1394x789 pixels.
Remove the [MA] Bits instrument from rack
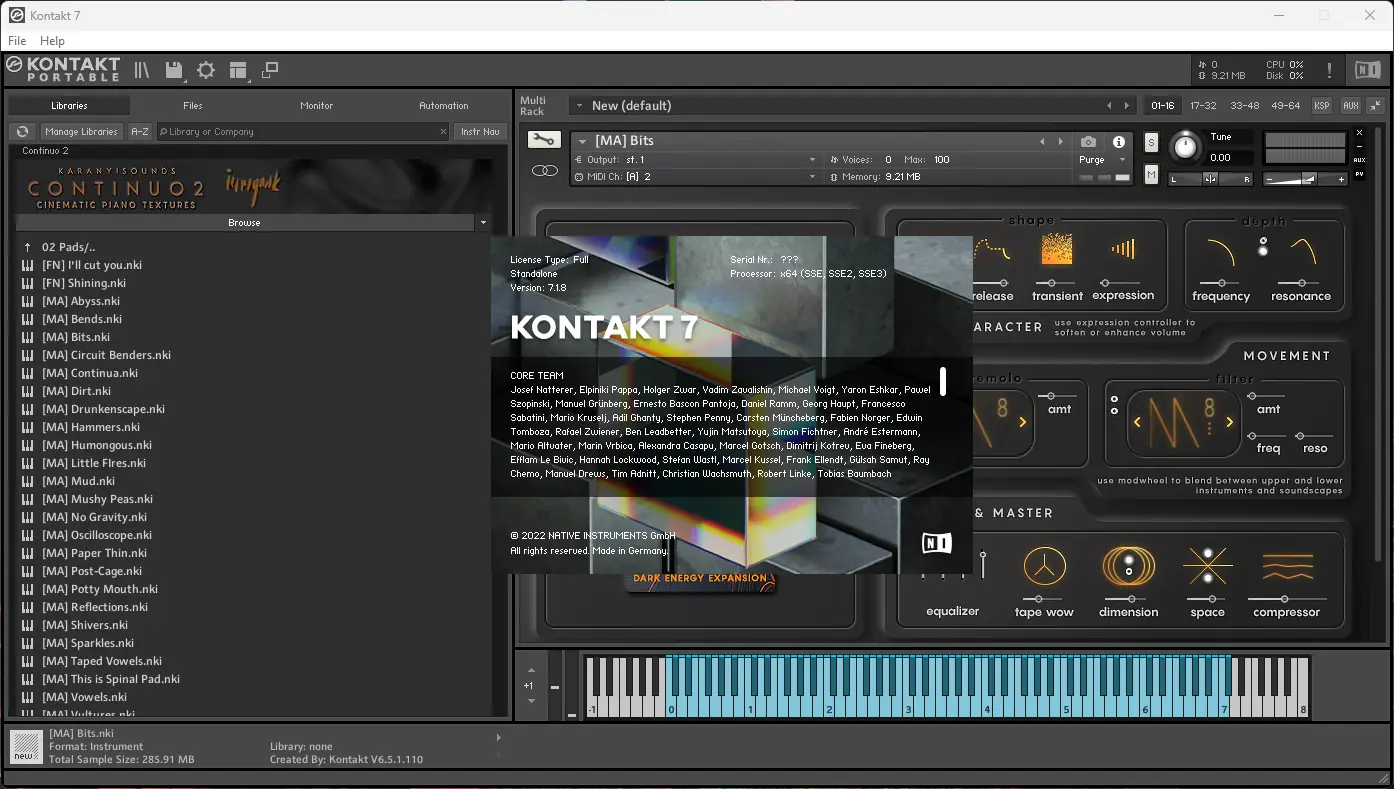[x=1359, y=133]
